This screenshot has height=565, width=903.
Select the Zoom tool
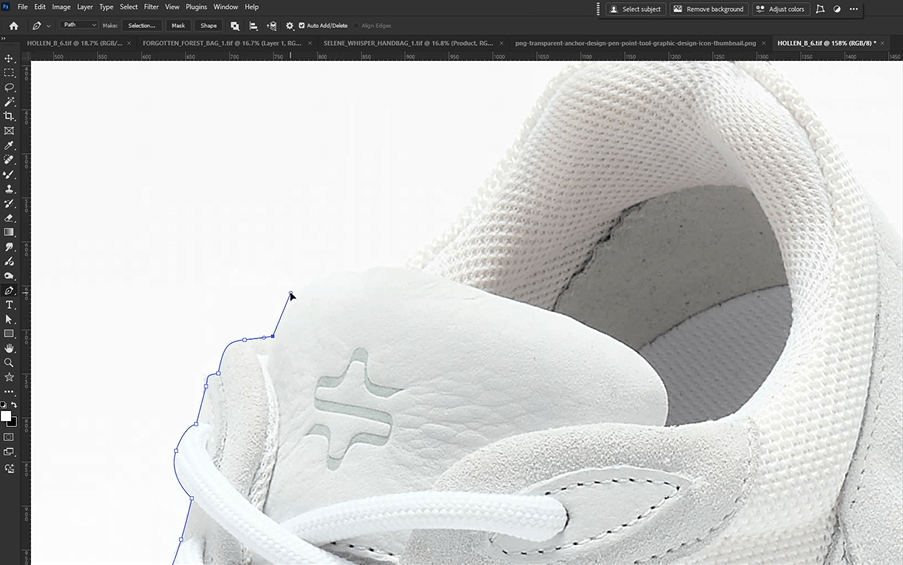click(x=9, y=363)
